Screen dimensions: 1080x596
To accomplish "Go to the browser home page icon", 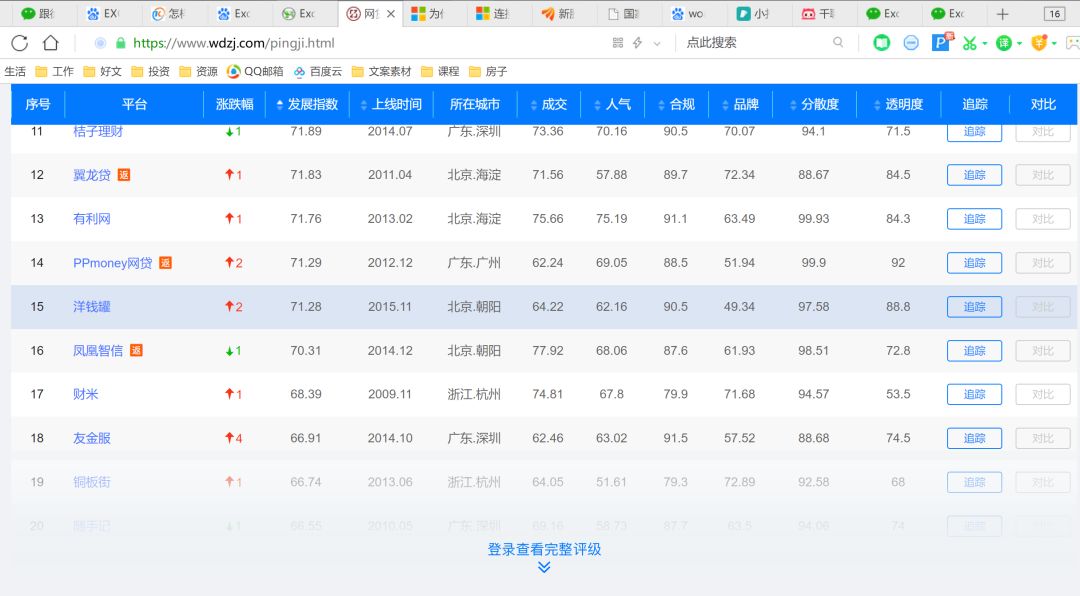I will click(x=50, y=43).
